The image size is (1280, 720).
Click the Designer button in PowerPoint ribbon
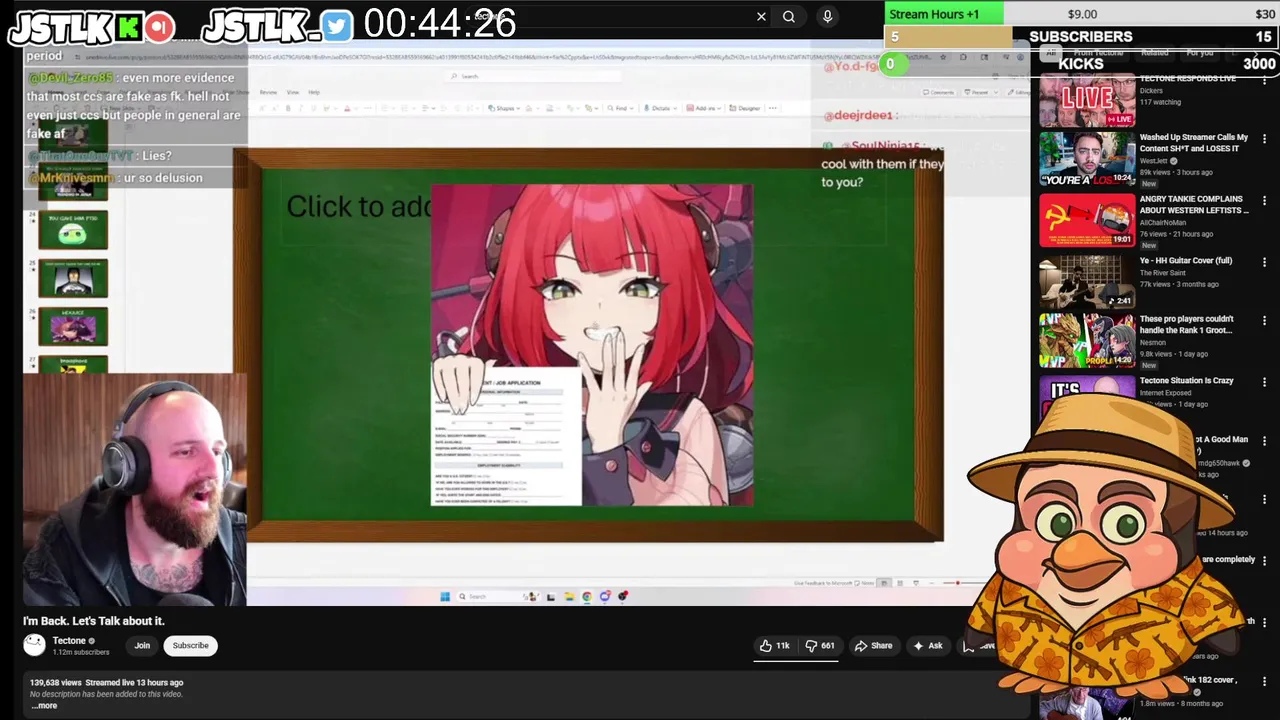click(743, 108)
